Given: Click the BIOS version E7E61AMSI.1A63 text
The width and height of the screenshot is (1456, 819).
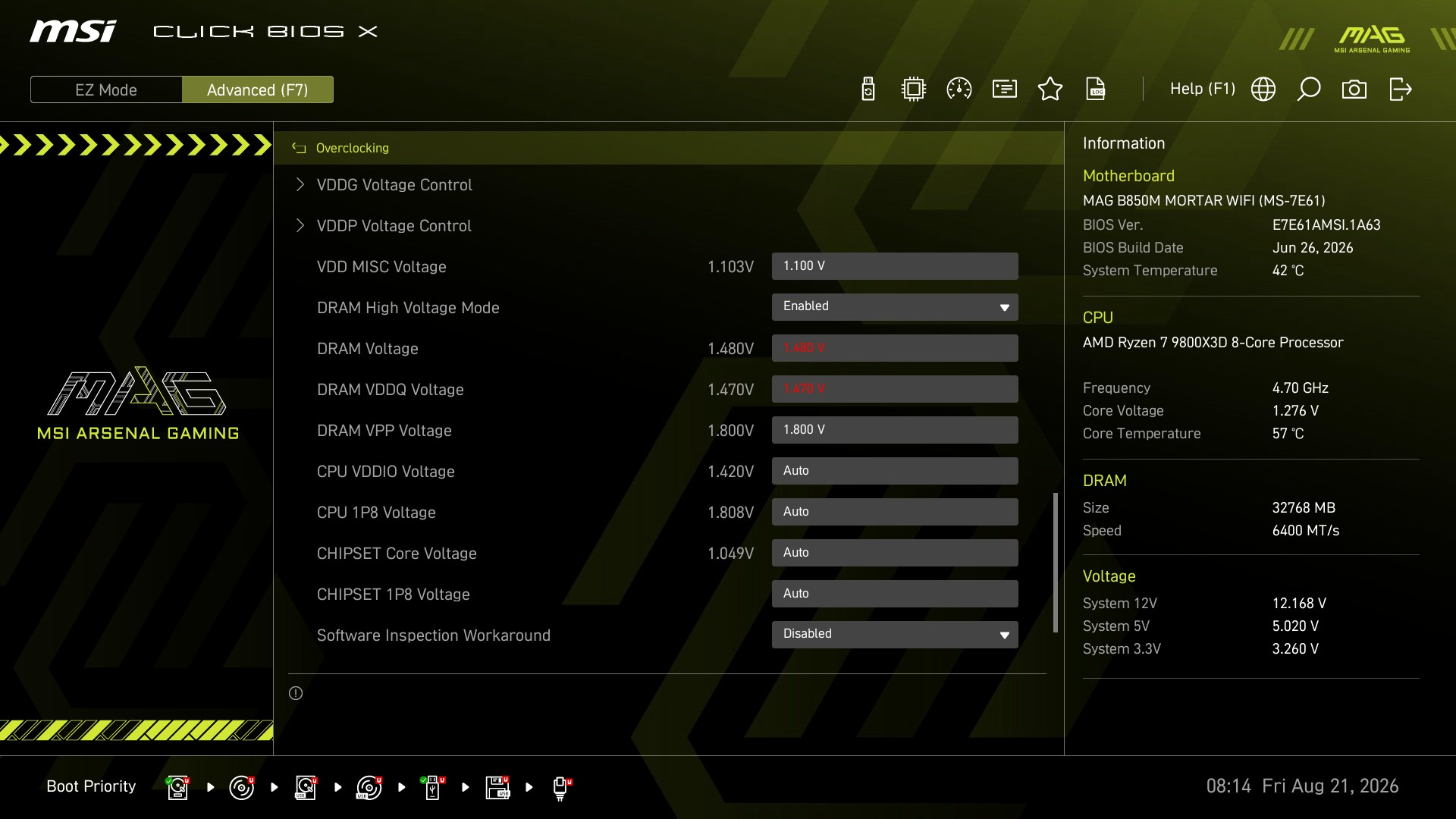Looking at the screenshot, I should [1326, 225].
